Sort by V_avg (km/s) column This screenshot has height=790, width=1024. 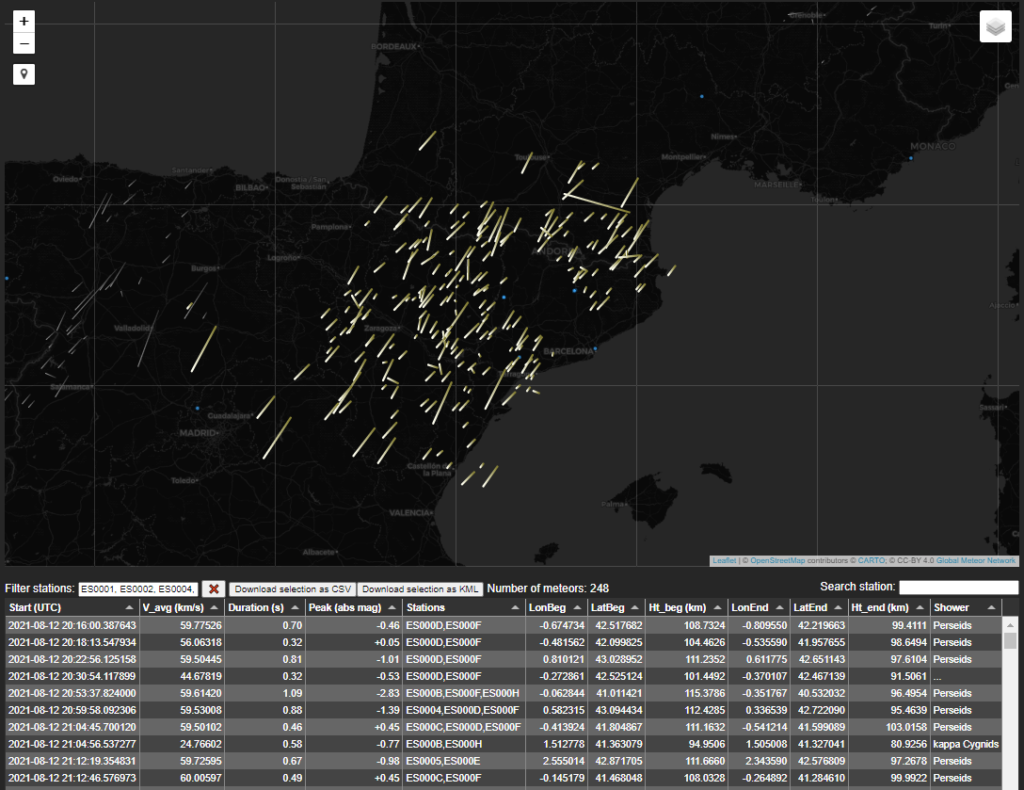[x=180, y=607]
